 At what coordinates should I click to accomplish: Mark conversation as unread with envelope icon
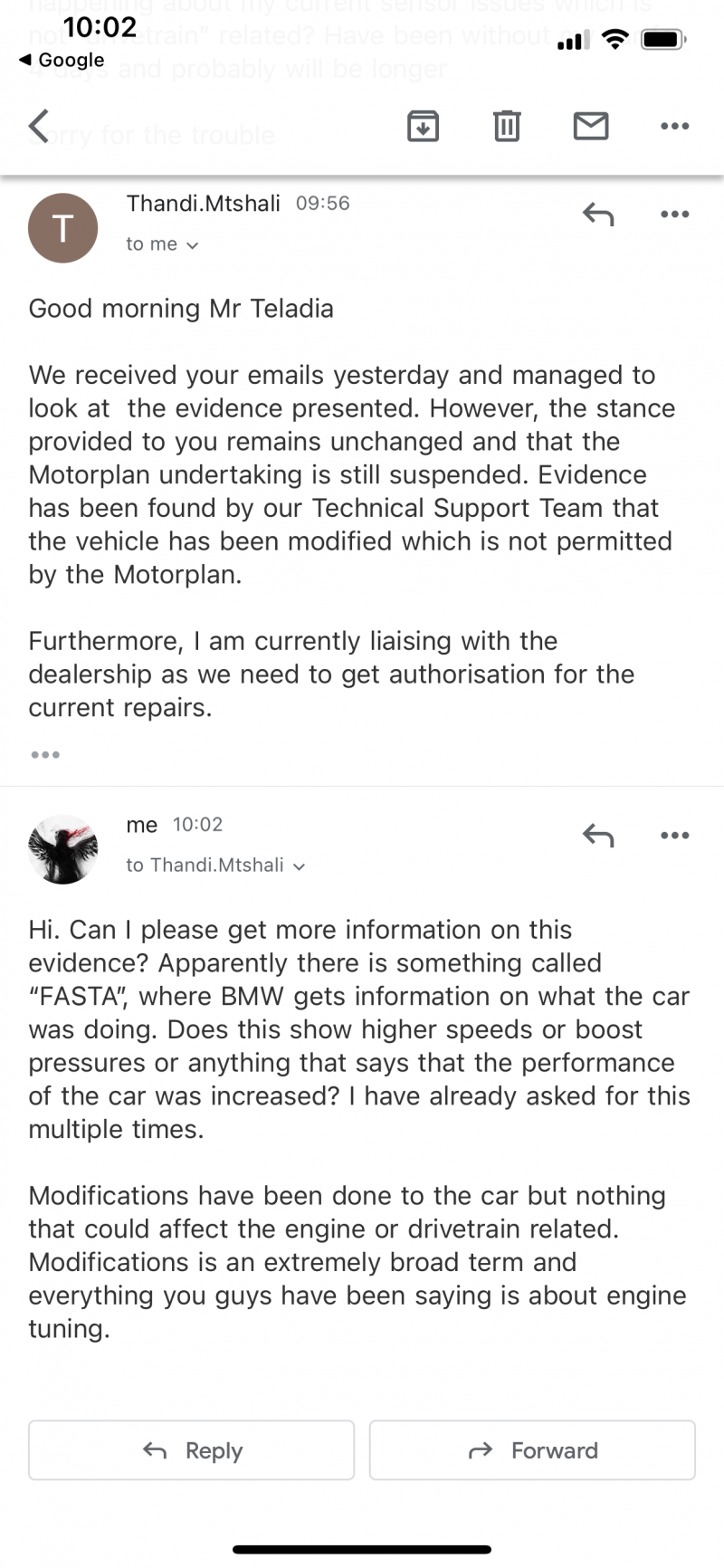click(591, 126)
